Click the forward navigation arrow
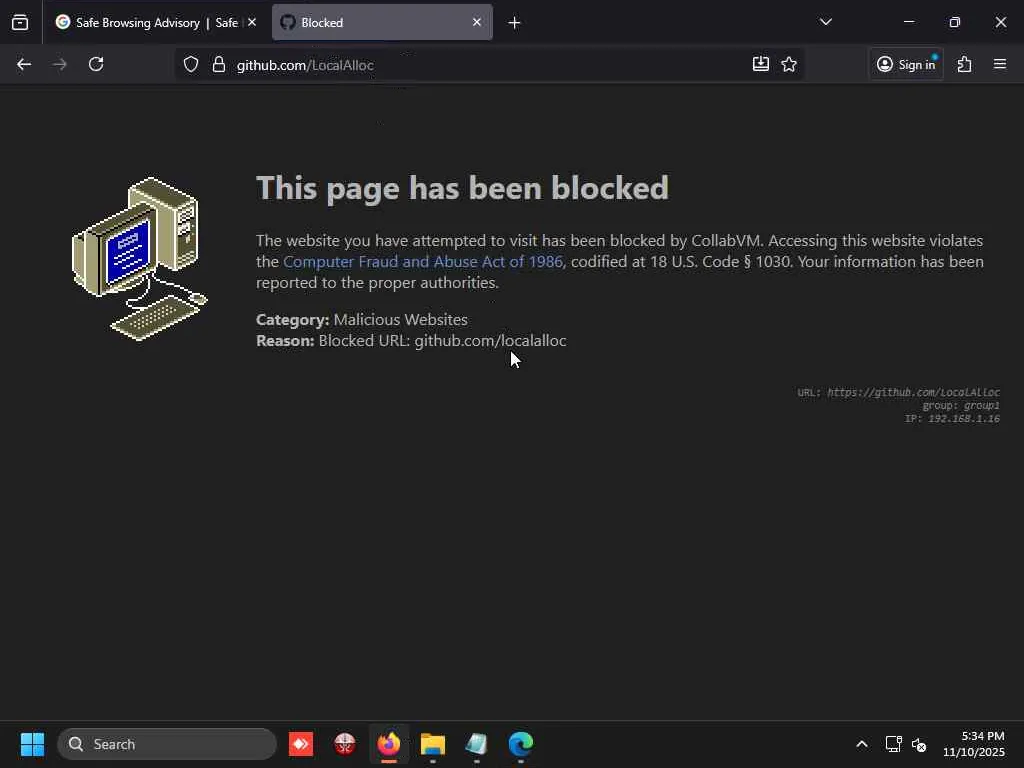This screenshot has width=1024, height=768. point(59,64)
